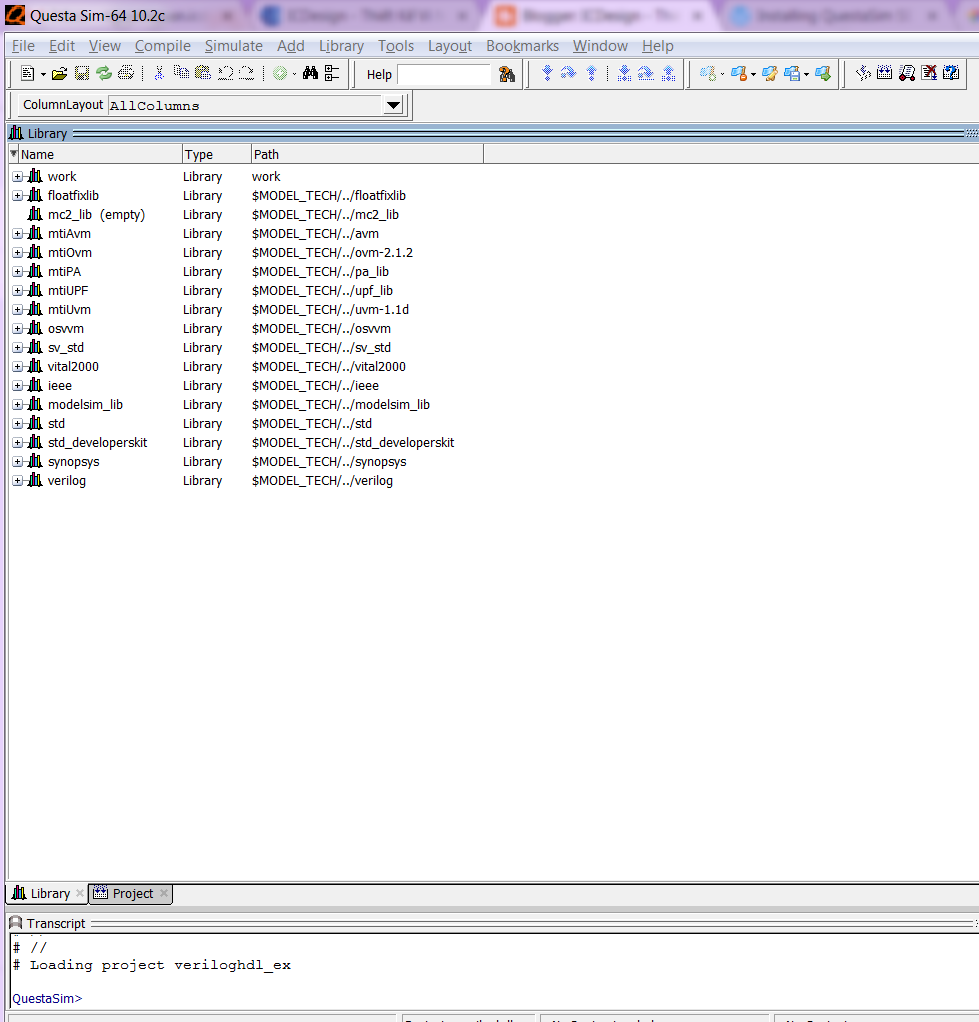Click the green circular Add Selected icon

point(280,74)
